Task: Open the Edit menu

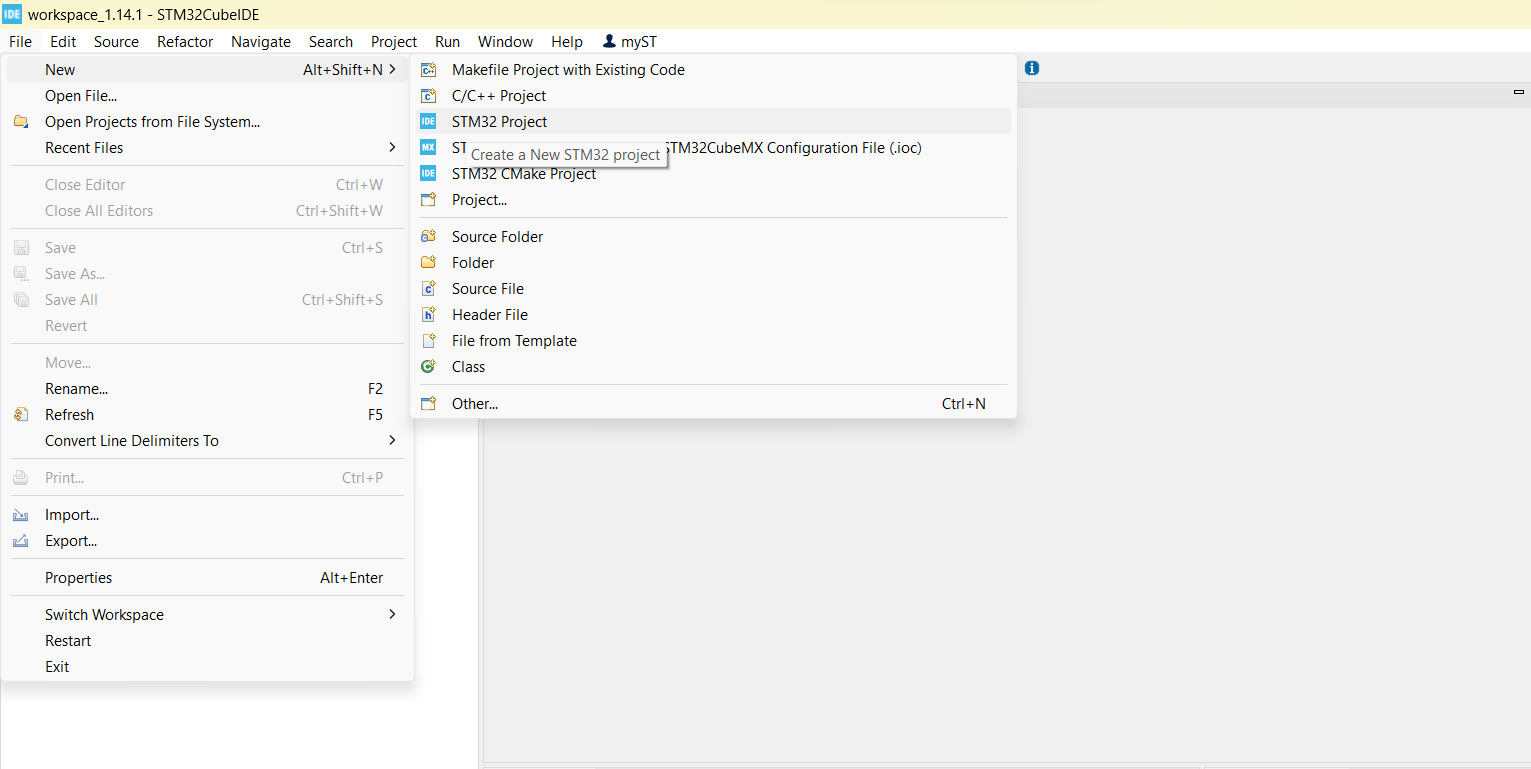Action: [63, 42]
